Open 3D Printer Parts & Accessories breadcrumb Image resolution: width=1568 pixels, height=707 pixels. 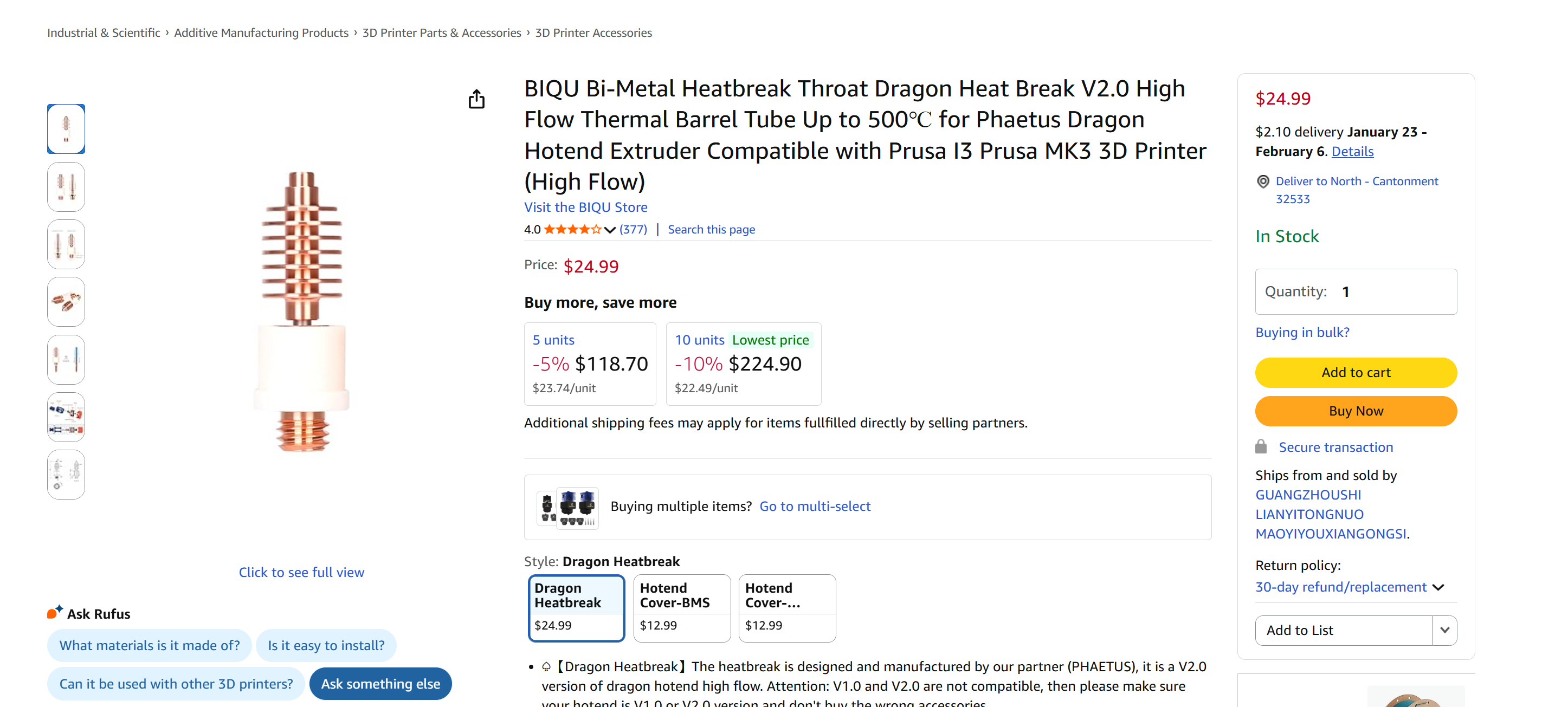[441, 33]
